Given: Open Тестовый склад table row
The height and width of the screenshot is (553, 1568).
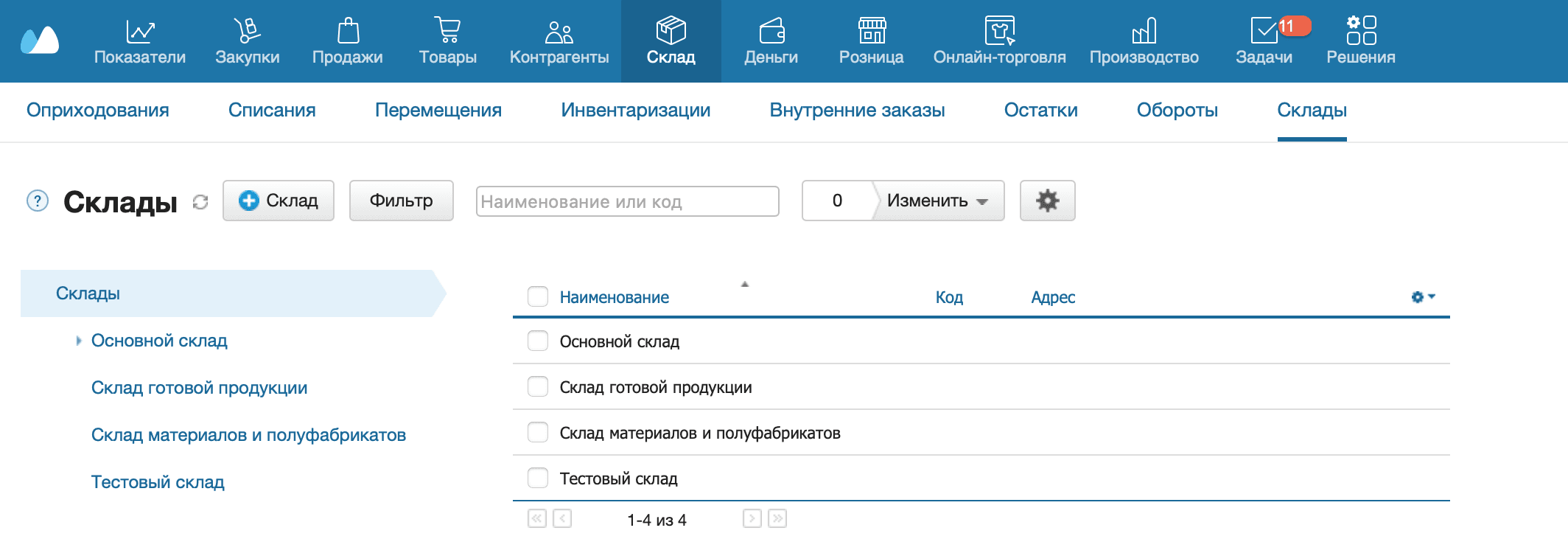Looking at the screenshot, I should tap(981, 479).
